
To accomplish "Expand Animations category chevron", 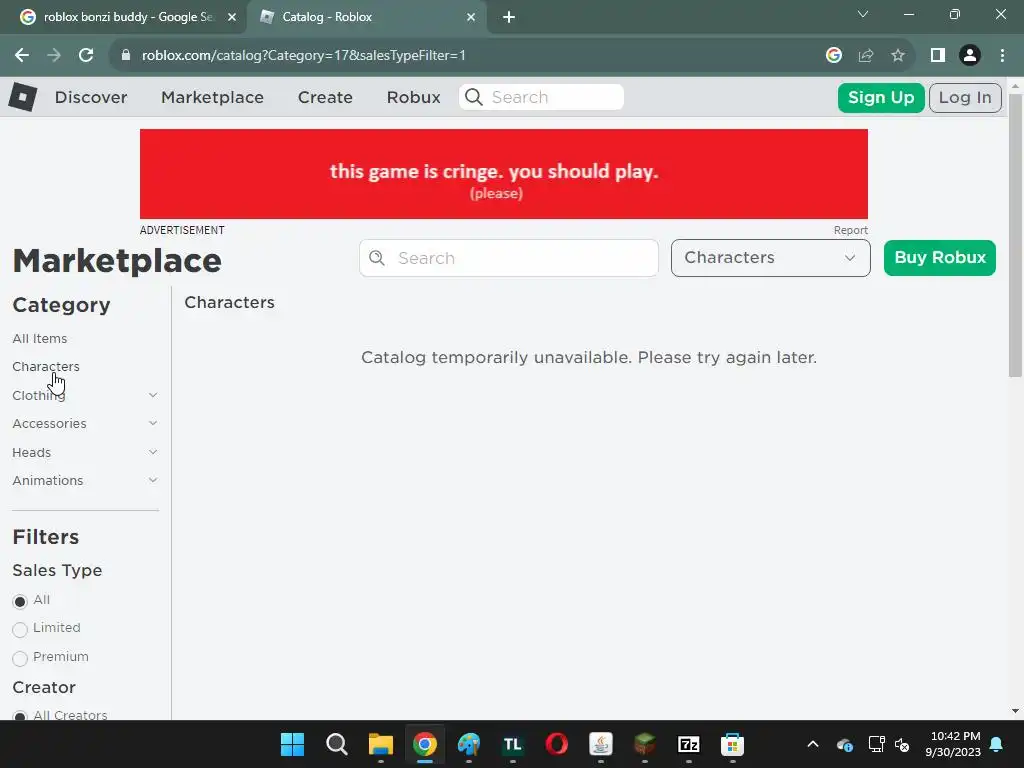I will coord(153,480).
